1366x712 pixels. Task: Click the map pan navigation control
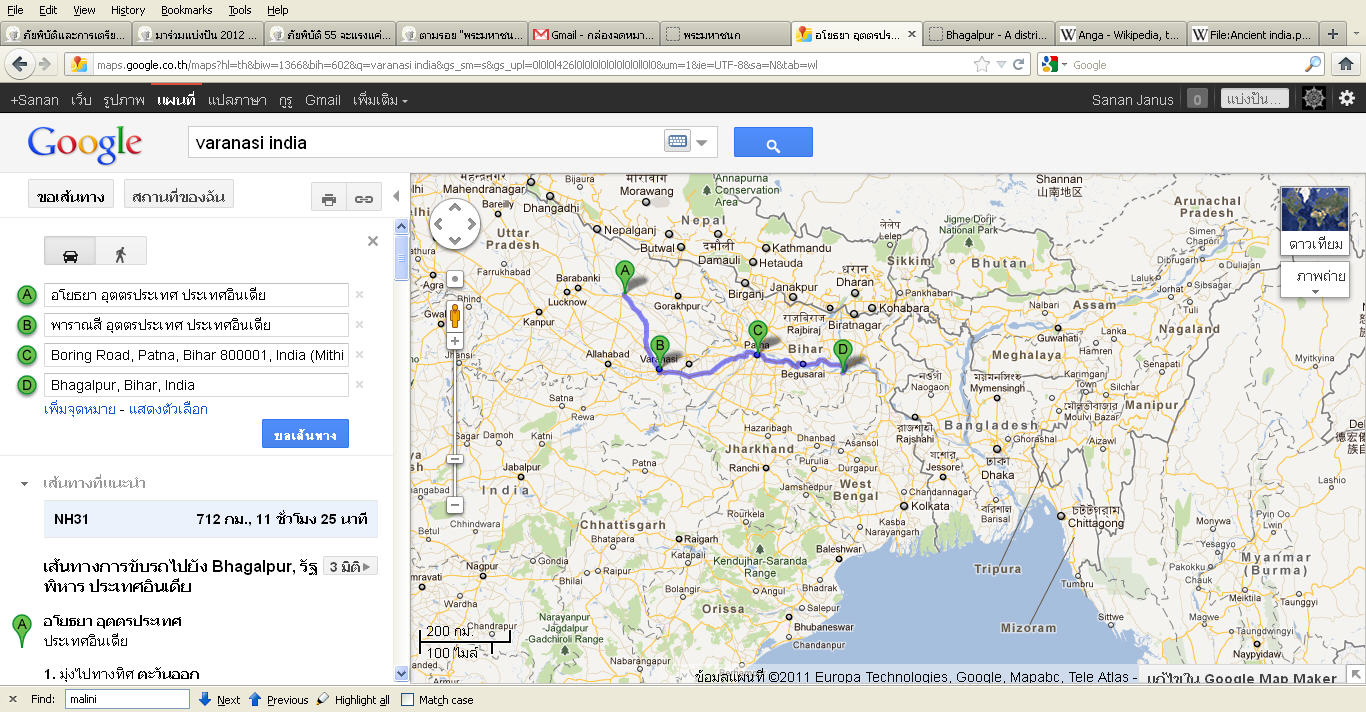click(455, 224)
